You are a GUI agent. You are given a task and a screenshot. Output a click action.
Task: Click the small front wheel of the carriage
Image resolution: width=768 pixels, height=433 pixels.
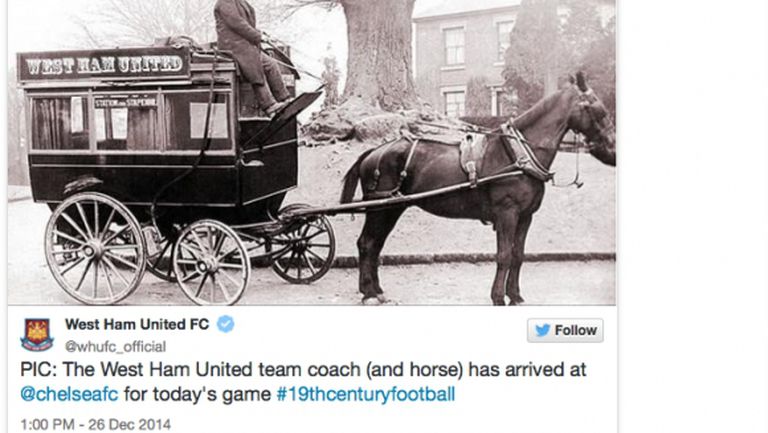click(x=212, y=262)
